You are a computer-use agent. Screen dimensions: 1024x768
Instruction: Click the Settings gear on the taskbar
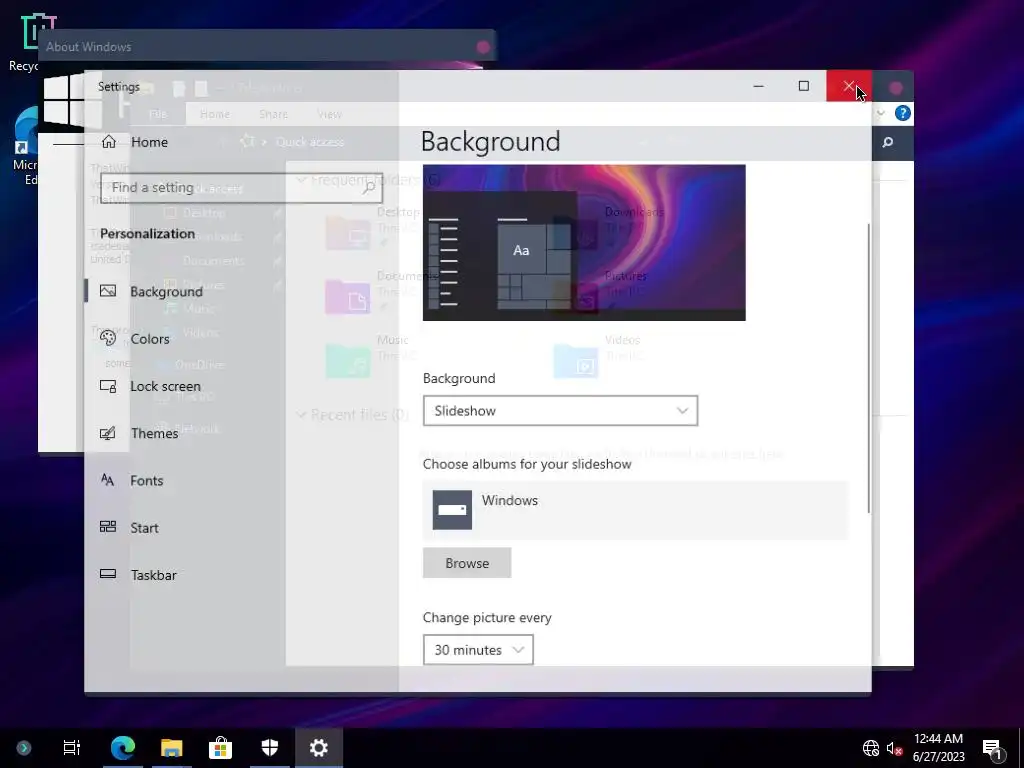tap(319, 748)
